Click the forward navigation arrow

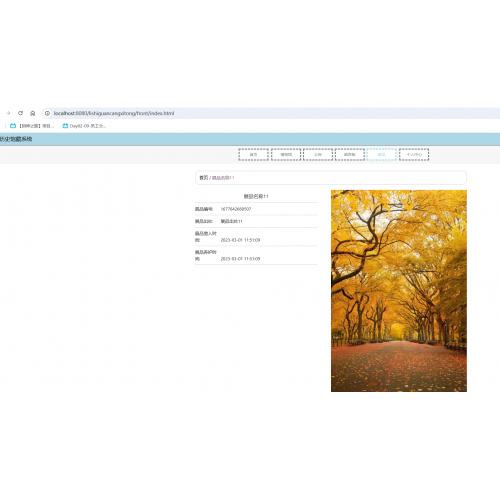pos(8,113)
